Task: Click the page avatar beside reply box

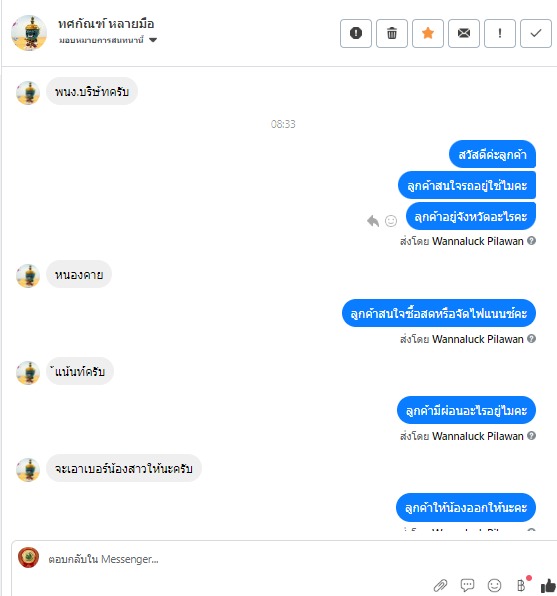Action: [x=29, y=558]
